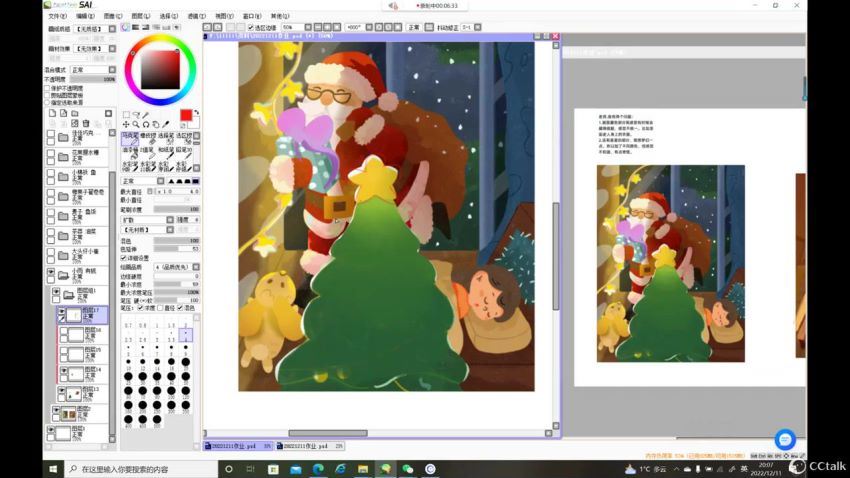The height and width of the screenshot is (478, 850).
Task: Open the 编辑 (Edit) menu
Action: coord(85,16)
